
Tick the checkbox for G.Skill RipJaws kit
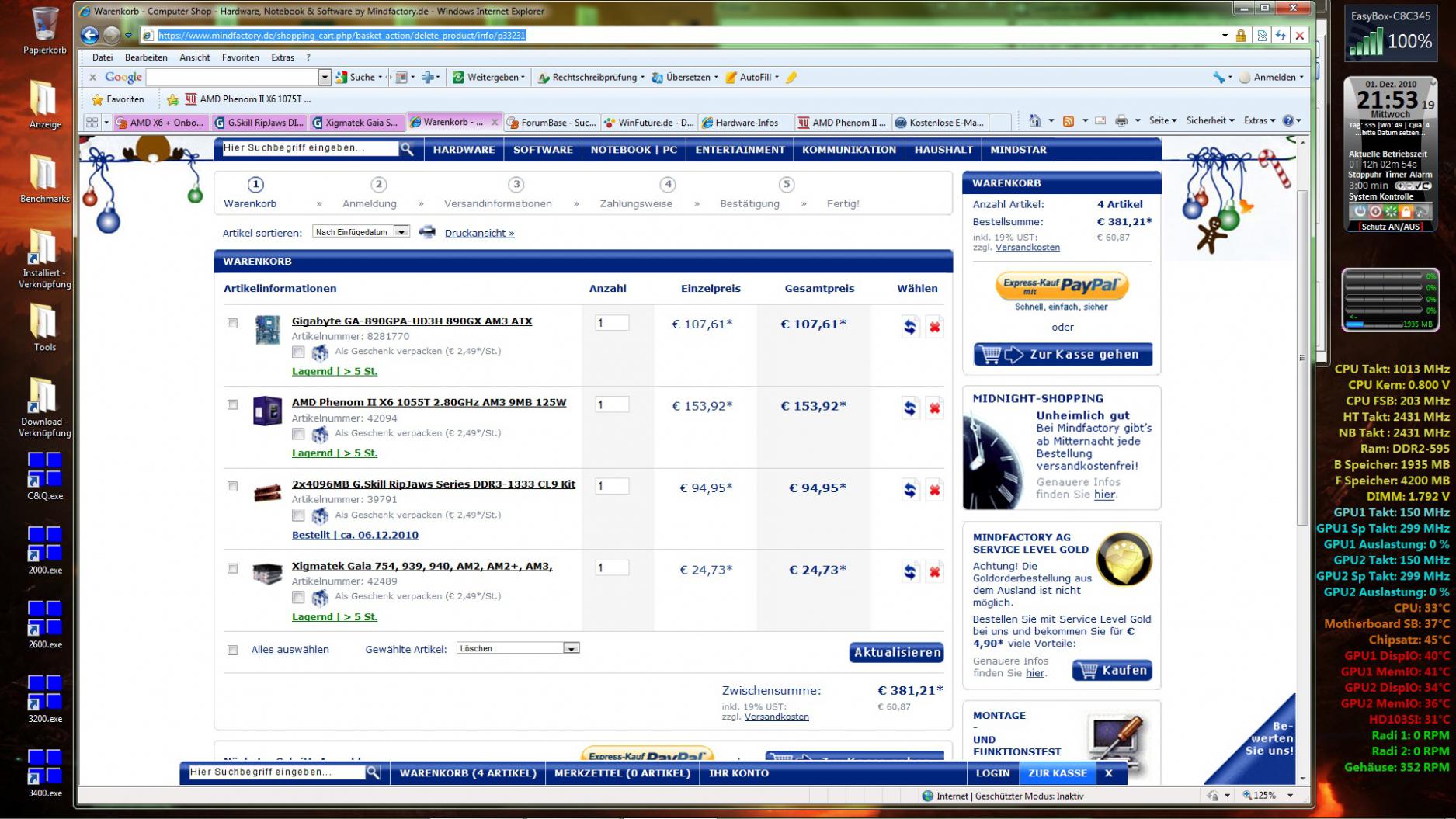click(x=232, y=486)
